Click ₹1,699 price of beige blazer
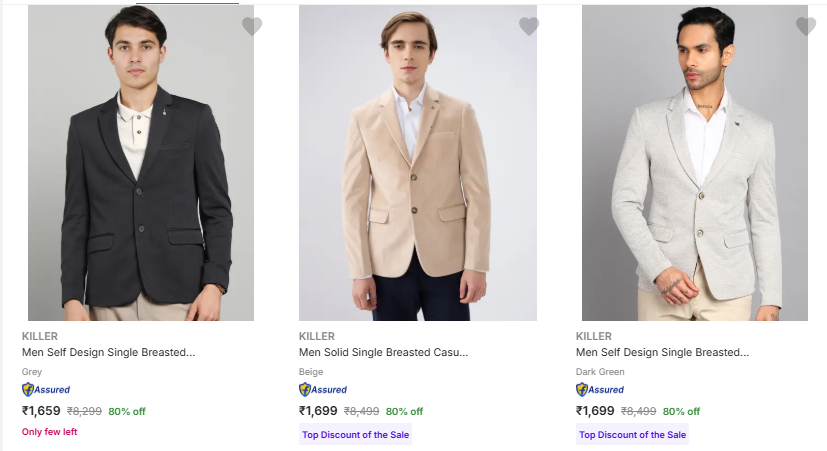The image size is (827, 451). pos(318,410)
